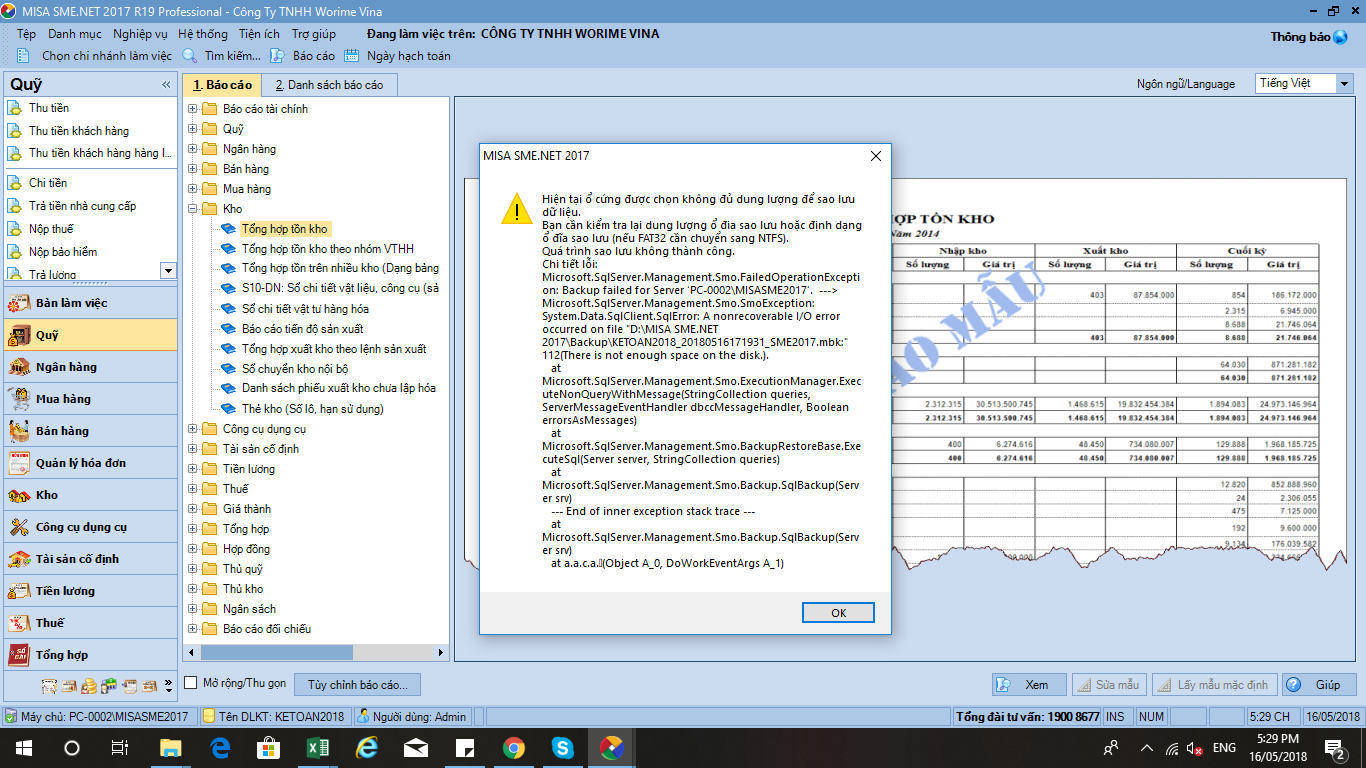Click the Sửa mẫu button
The image size is (1366, 768).
click(1109, 685)
